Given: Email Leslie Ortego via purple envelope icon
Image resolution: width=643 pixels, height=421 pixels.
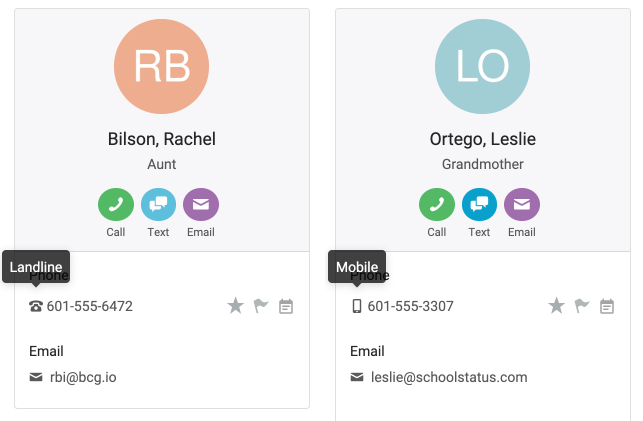Looking at the screenshot, I should click(522, 204).
